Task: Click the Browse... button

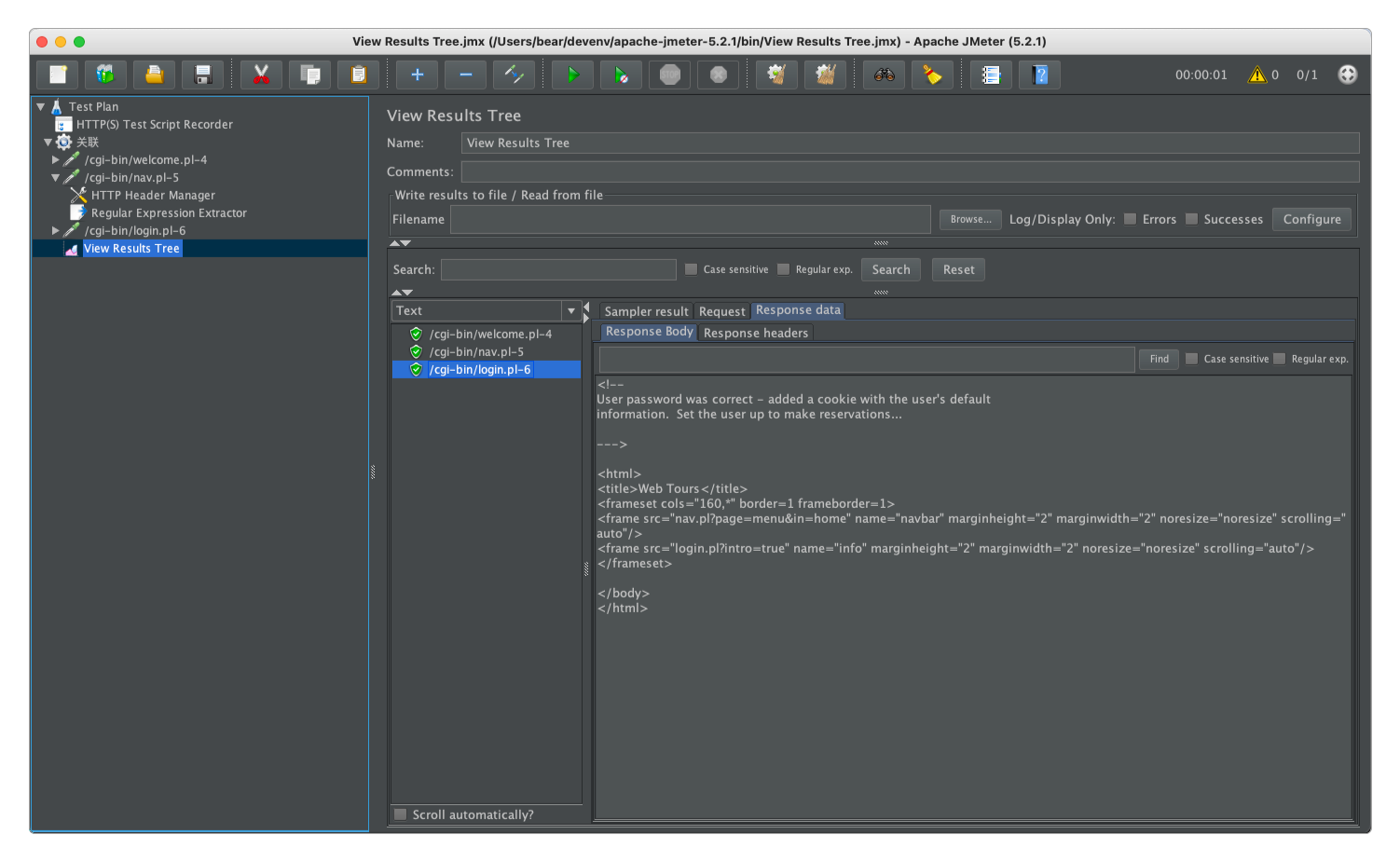Action: (970, 219)
